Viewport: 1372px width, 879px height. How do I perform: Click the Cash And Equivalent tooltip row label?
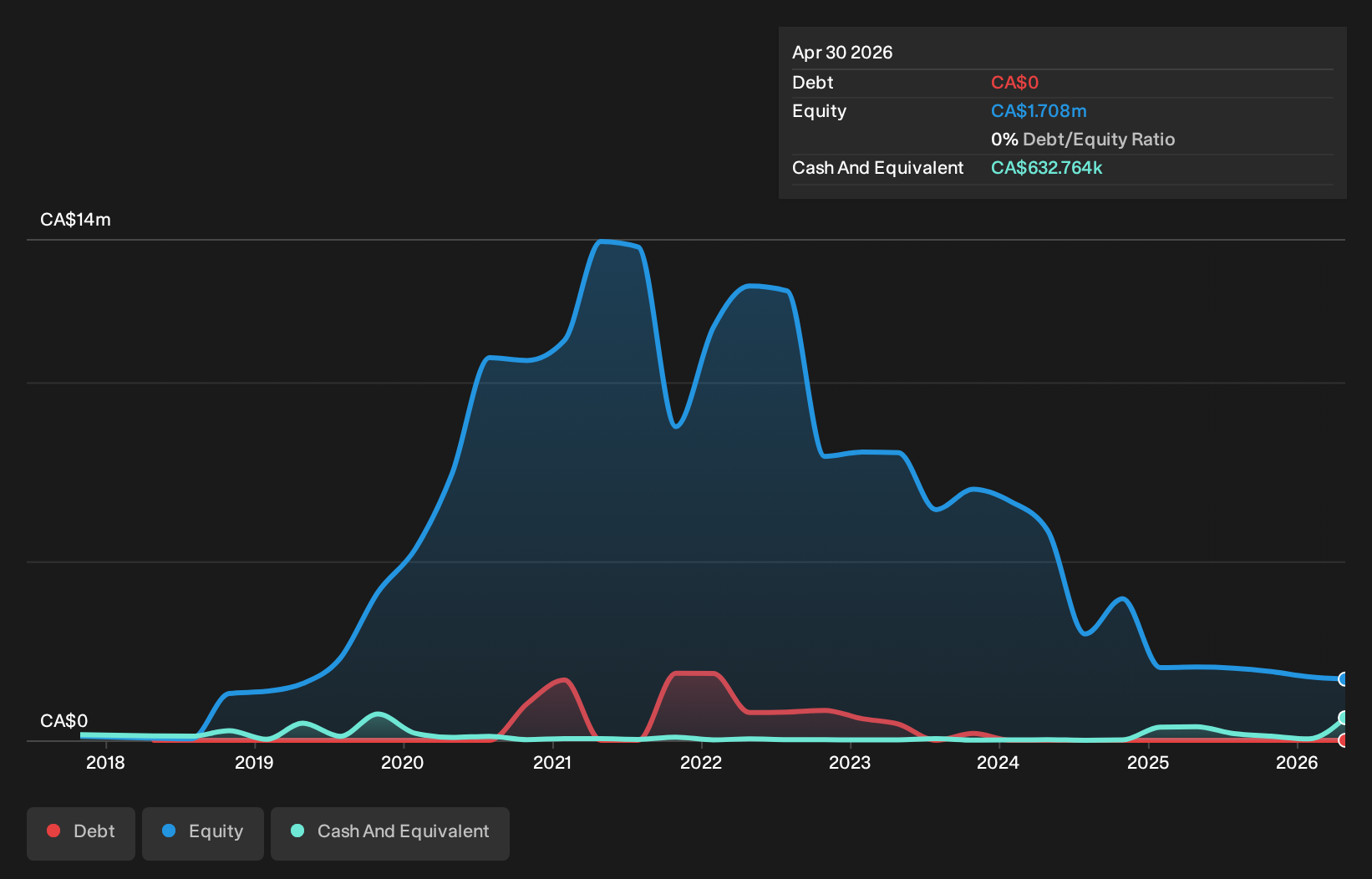877,168
